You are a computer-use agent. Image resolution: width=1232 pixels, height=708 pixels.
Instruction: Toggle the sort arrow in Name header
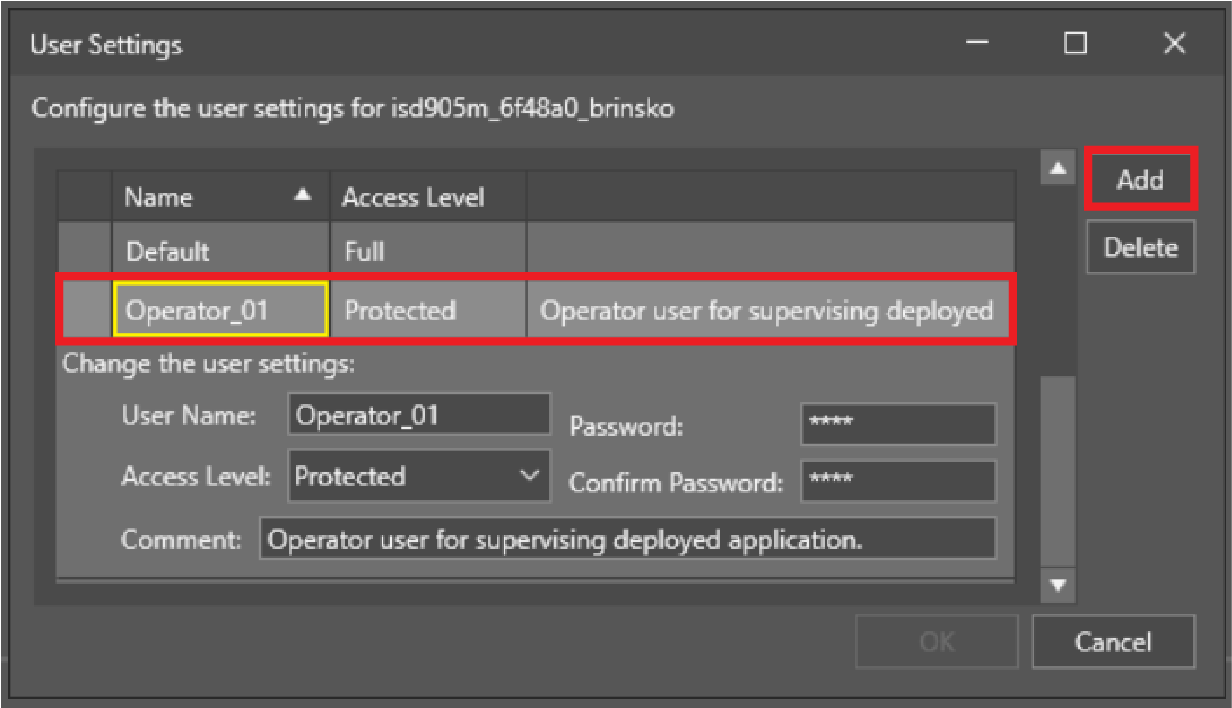304,196
